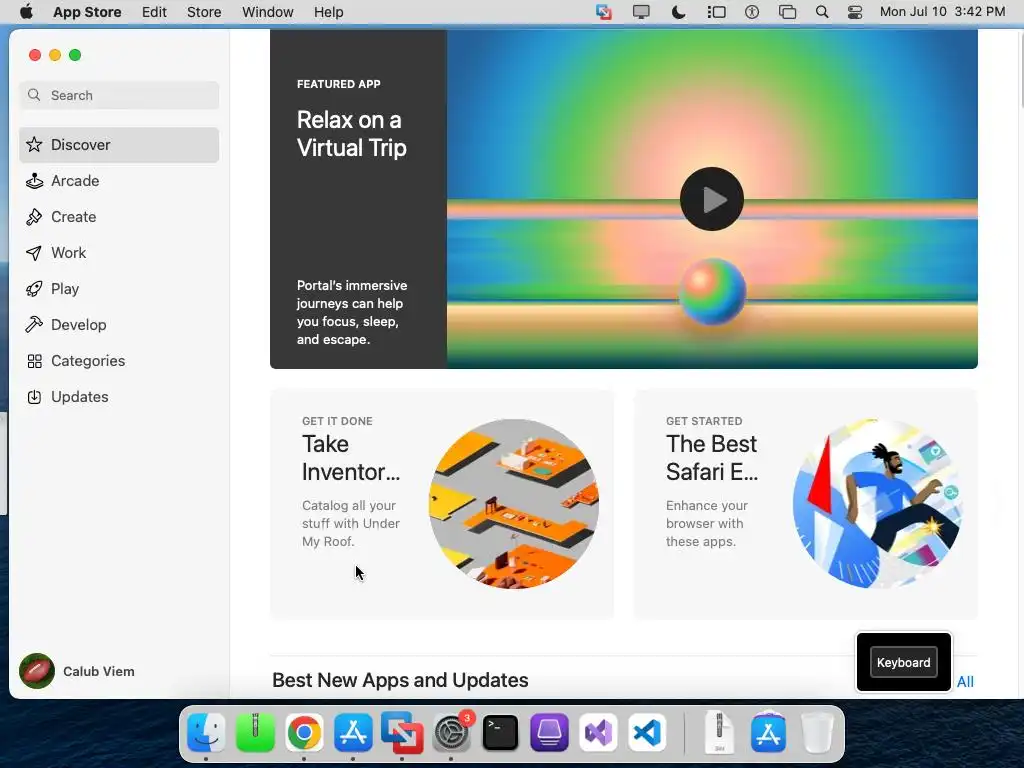This screenshot has width=1024, height=768.
Task: Click the App Store Dock icon
Action: coord(353,733)
